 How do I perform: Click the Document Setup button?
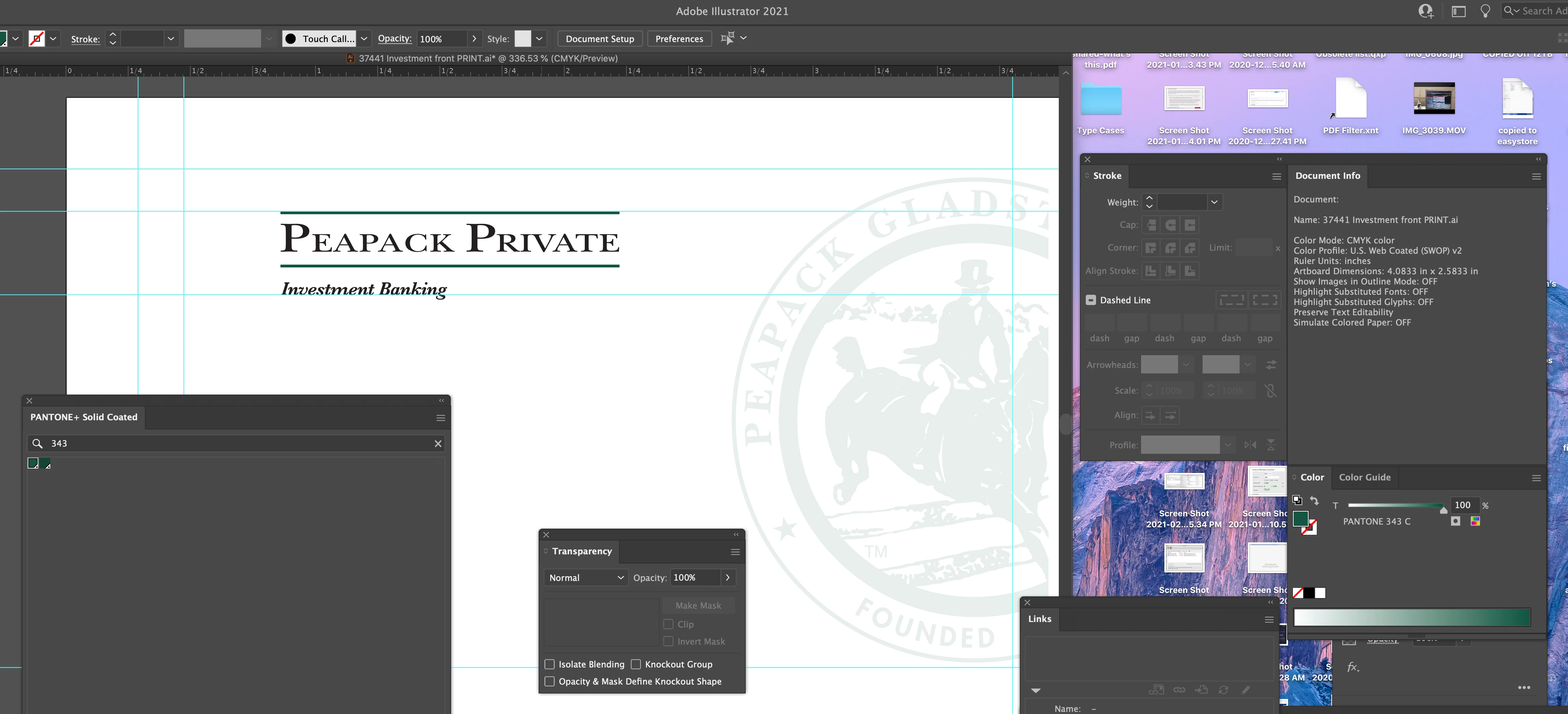pos(599,38)
